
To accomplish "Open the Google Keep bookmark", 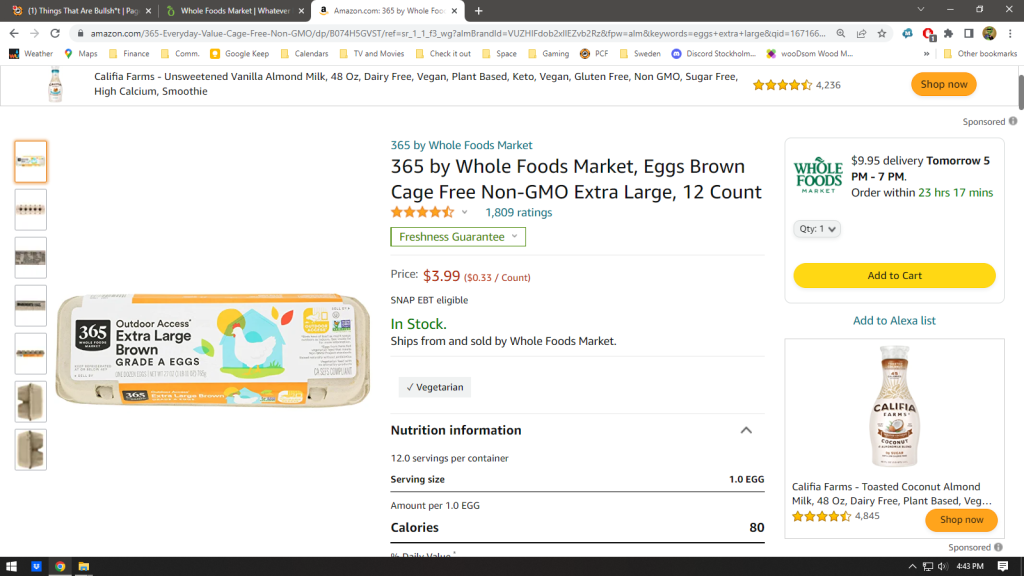I will pos(239,54).
